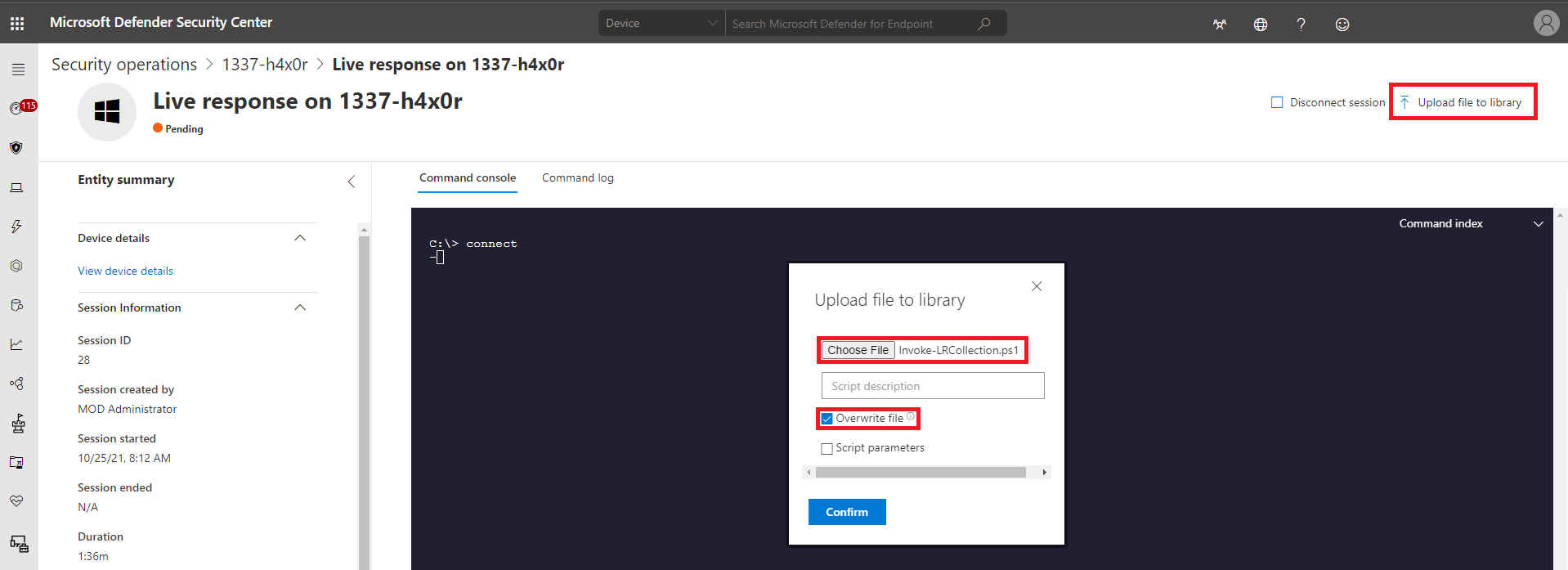
Task: Toggle the Disconnect session checkbox
Action: [x=1277, y=102]
